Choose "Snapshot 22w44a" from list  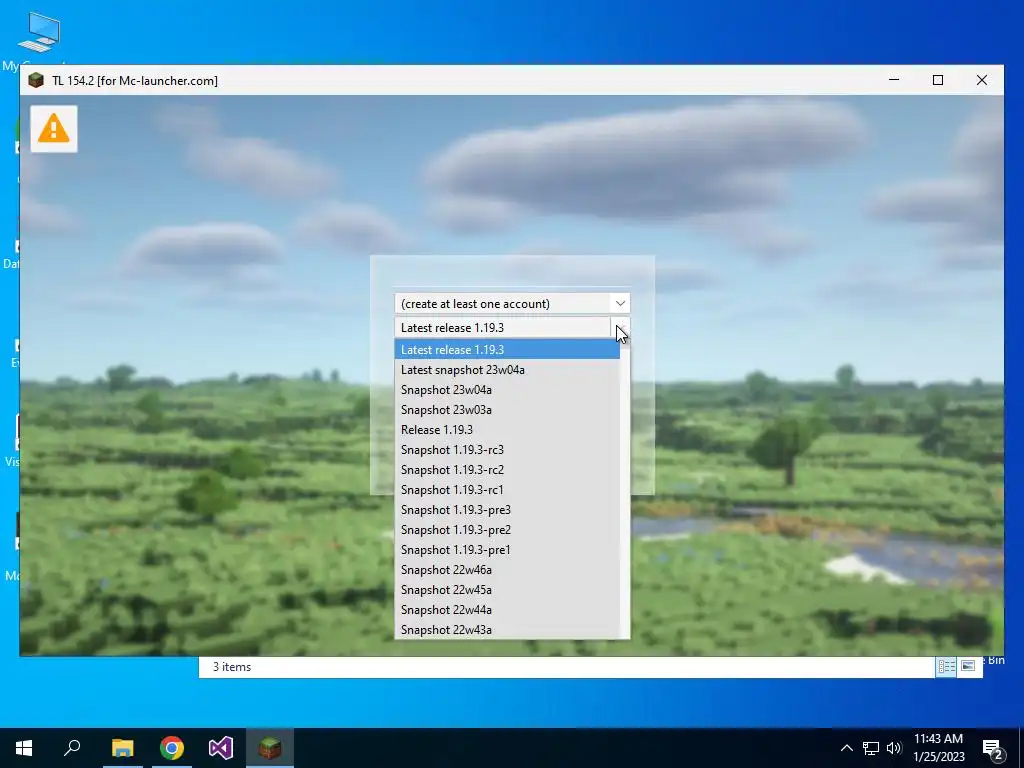[x=507, y=610]
